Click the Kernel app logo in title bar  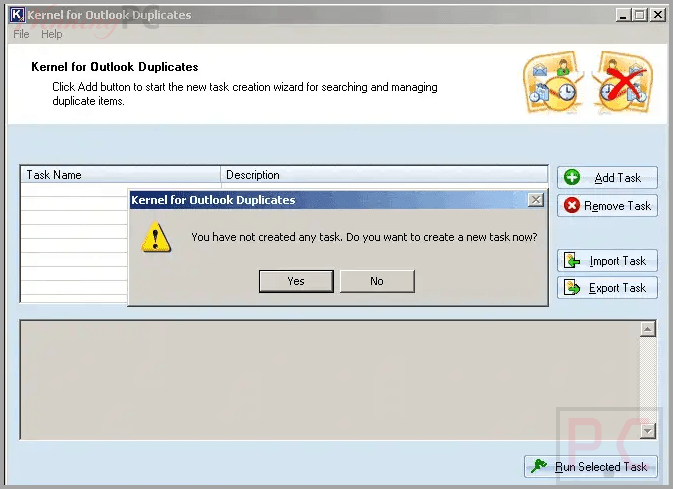[17, 15]
